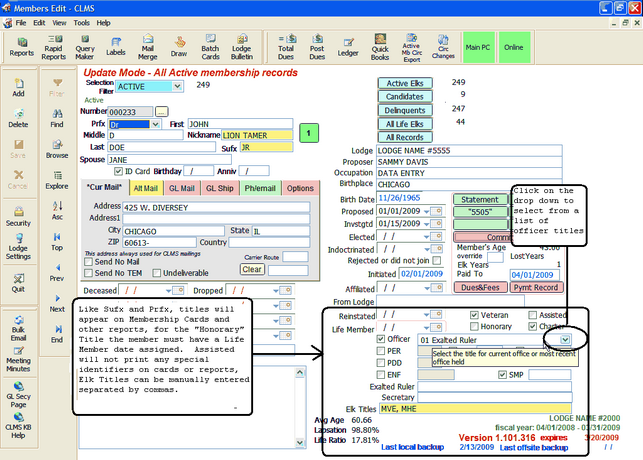This screenshot has width=643, height=460.
Task: Open Quick Books from toolbar
Action: pos(379,46)
